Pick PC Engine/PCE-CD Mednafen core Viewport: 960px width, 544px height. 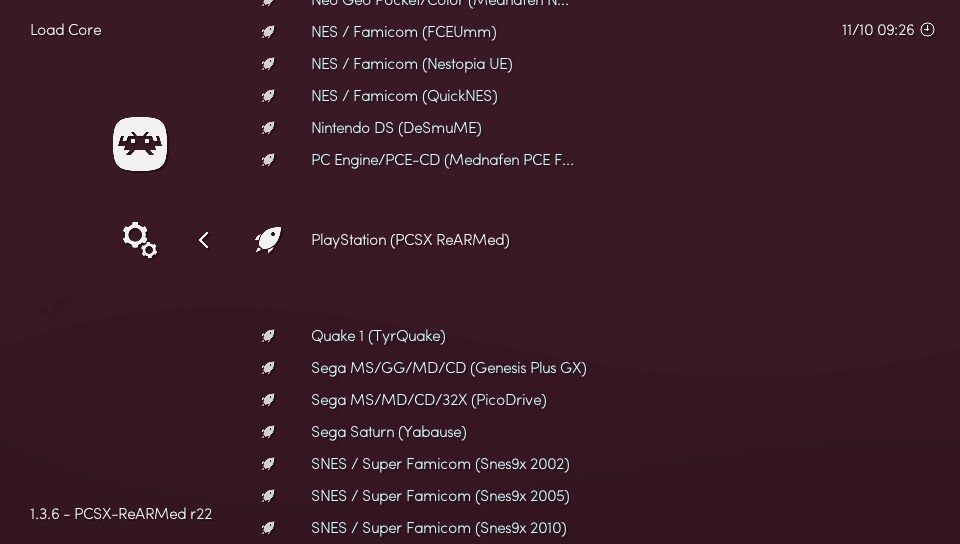(442, 160)
